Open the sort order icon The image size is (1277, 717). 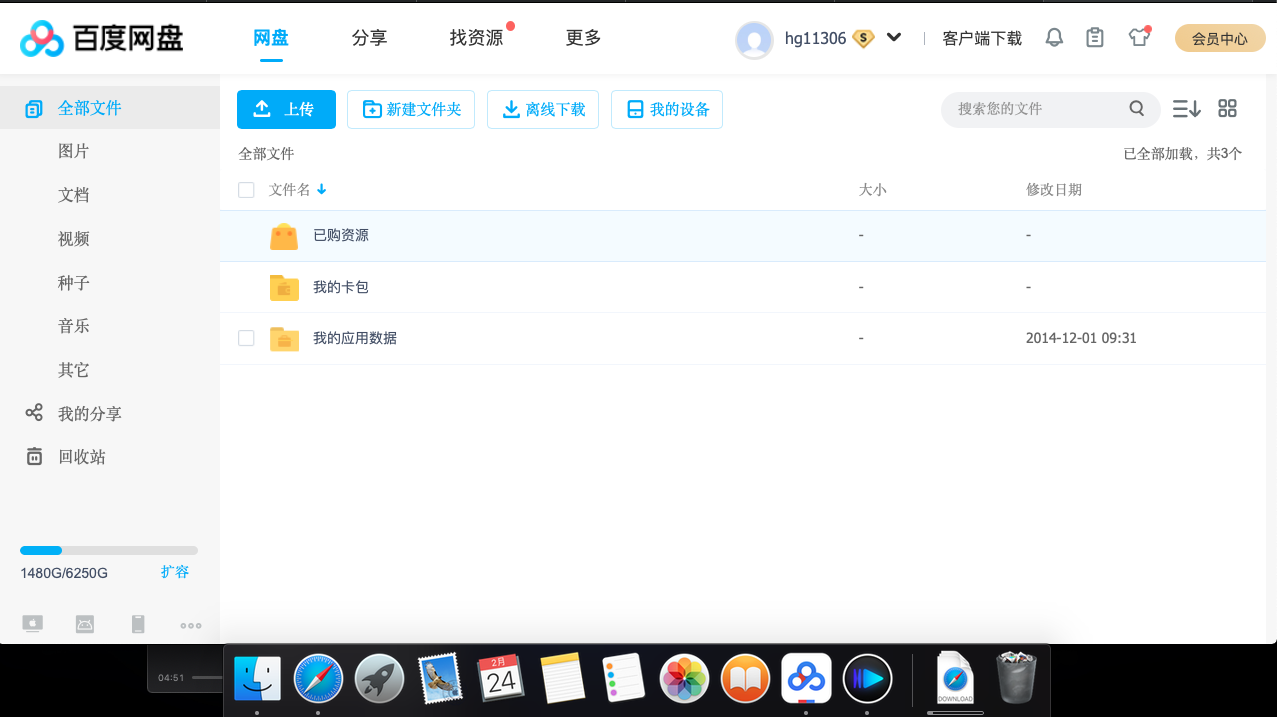1187,108
